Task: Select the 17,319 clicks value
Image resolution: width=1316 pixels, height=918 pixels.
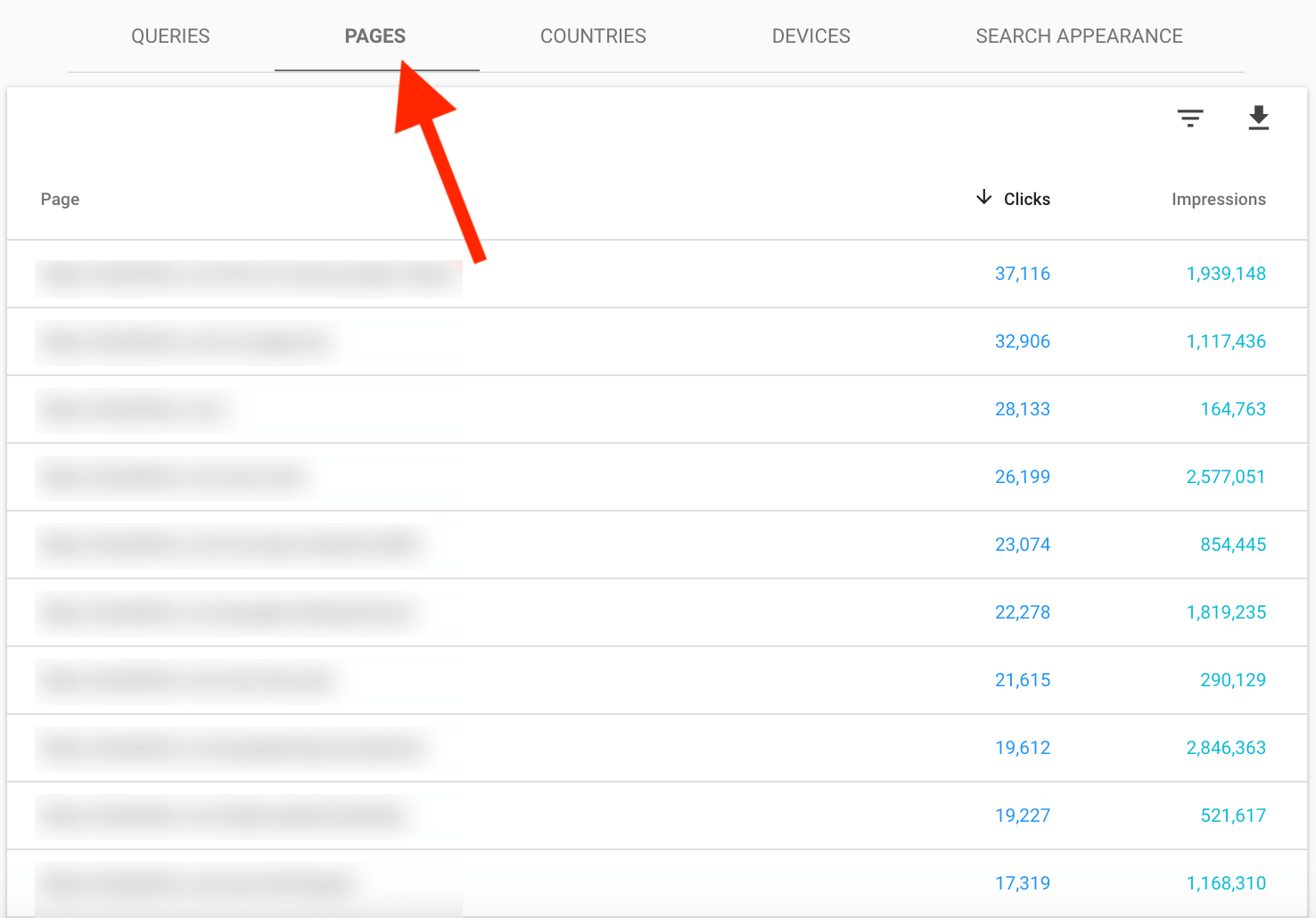Action: click(1023, 883)
